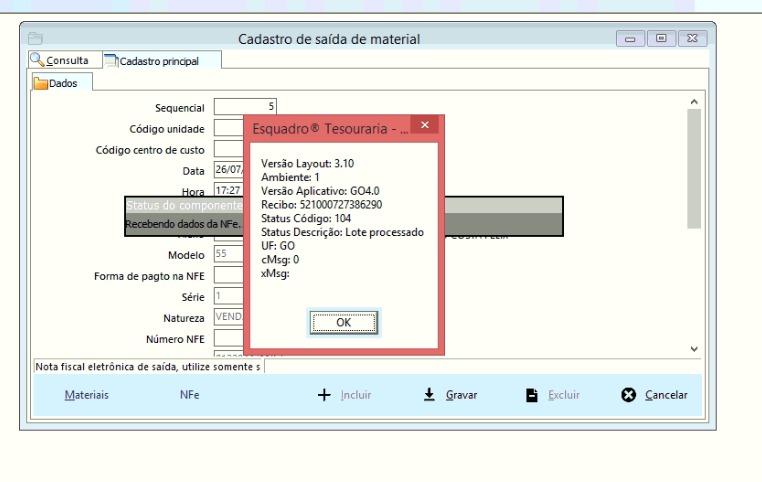Click the vertical scrollbar thumb
The height and width of the screenshot is (482, 762).
tap(694, 169)
